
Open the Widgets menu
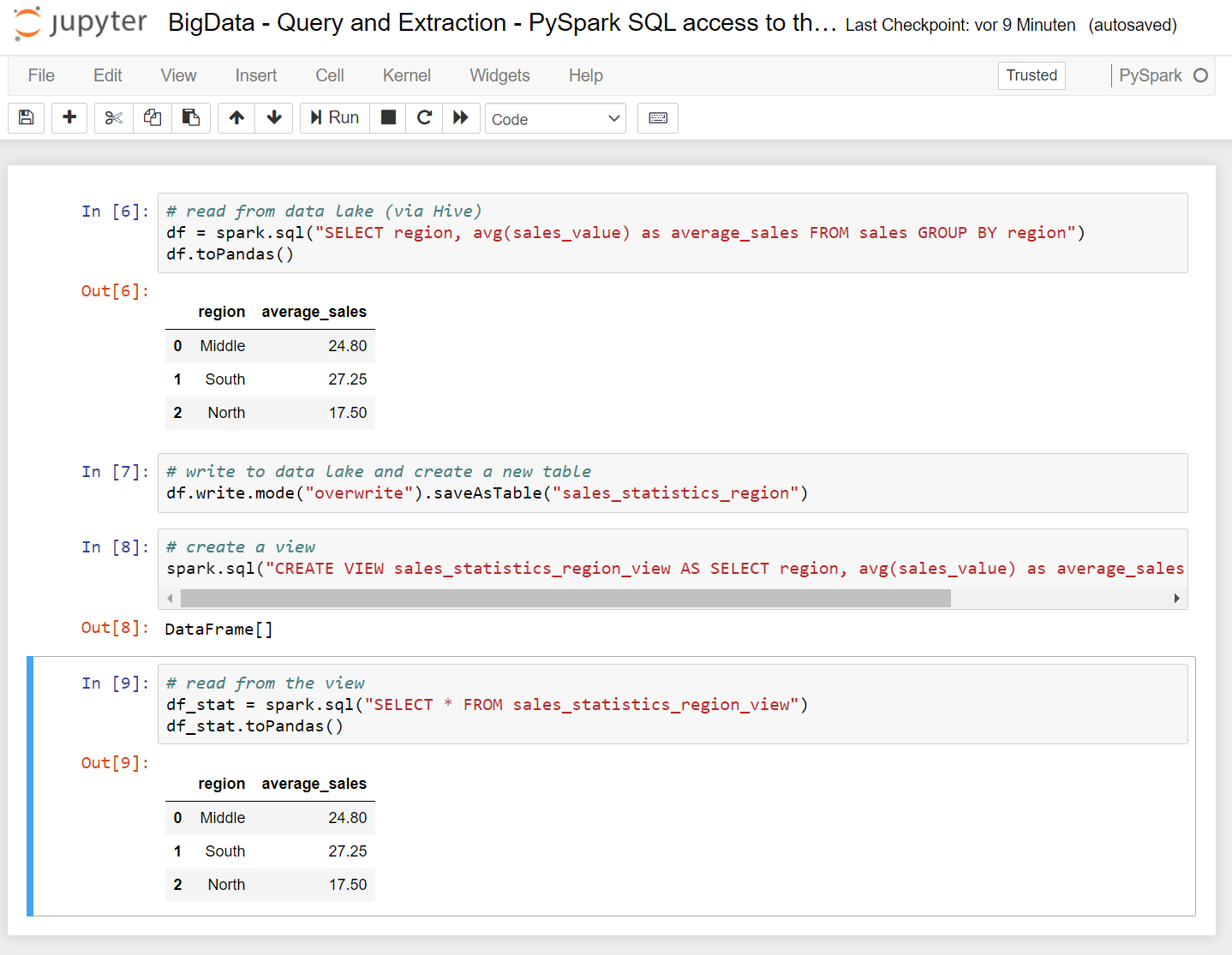pos(499,75)
